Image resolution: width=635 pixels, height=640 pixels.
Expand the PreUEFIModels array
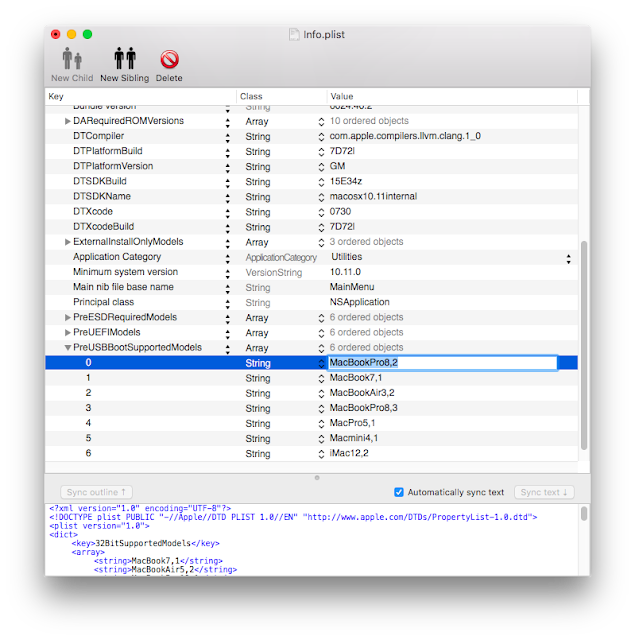pos(67,333)
